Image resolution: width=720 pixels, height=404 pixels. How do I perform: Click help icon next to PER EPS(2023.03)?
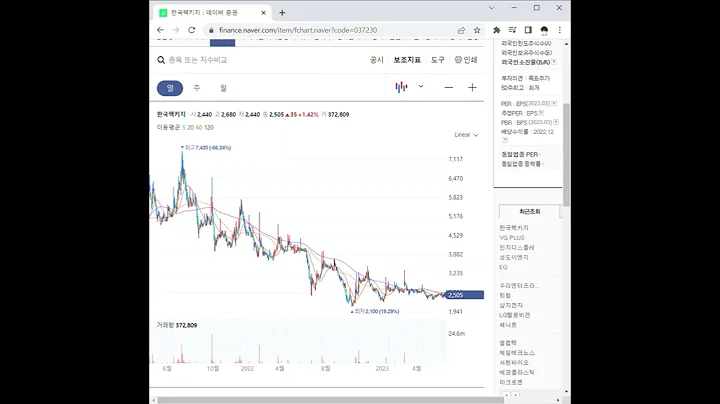tap(554, 103)
